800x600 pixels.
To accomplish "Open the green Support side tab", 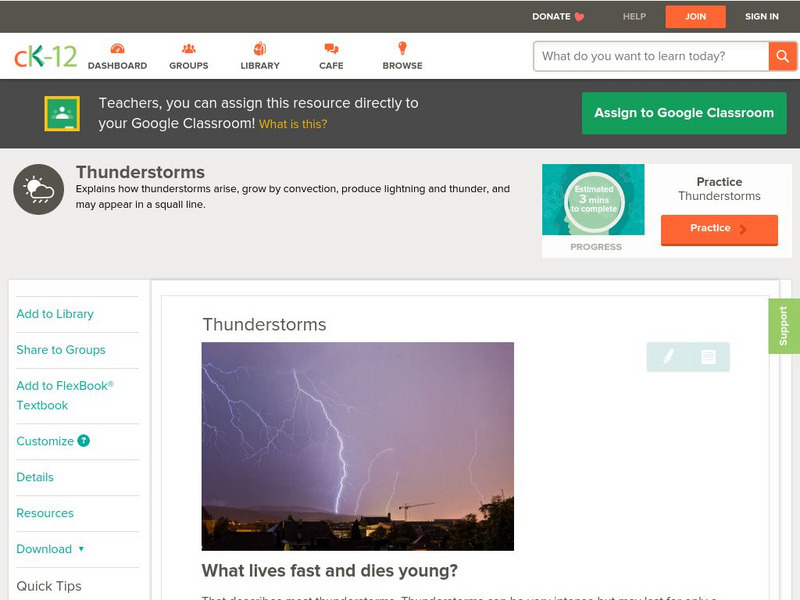I will (784, 326).
